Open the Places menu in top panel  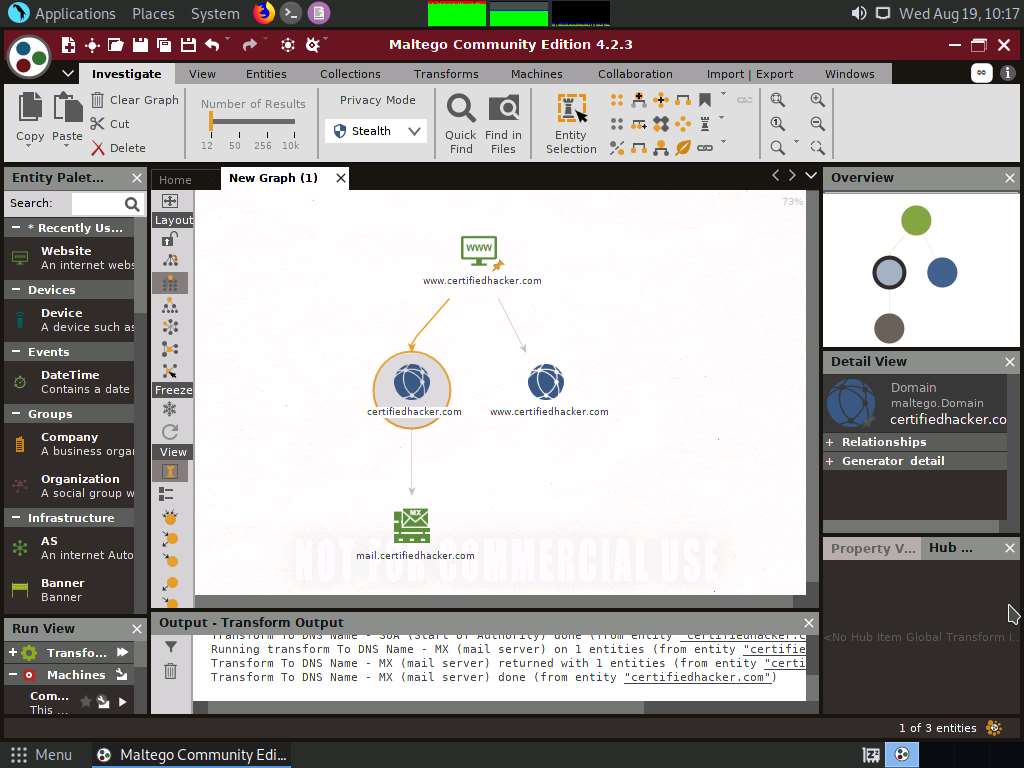pyautogui.click(x=153, y=14)
